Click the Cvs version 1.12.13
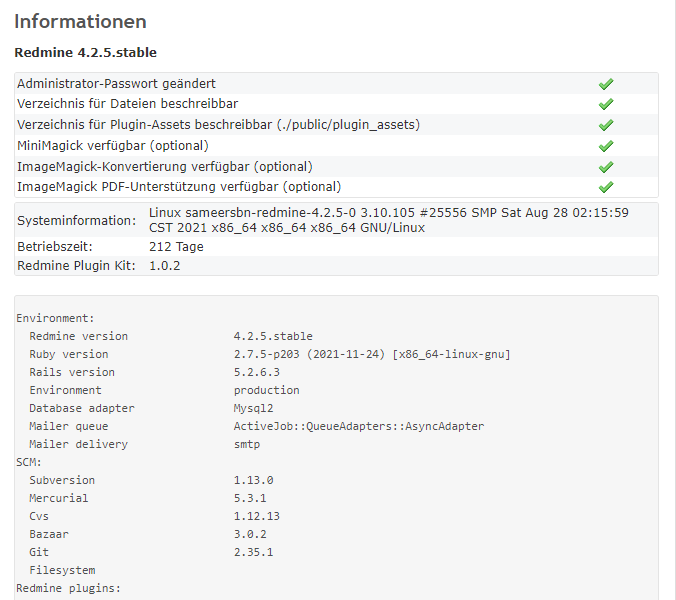Image resolution: width=676 pixels, height=600 pixels. click(257, 516)
